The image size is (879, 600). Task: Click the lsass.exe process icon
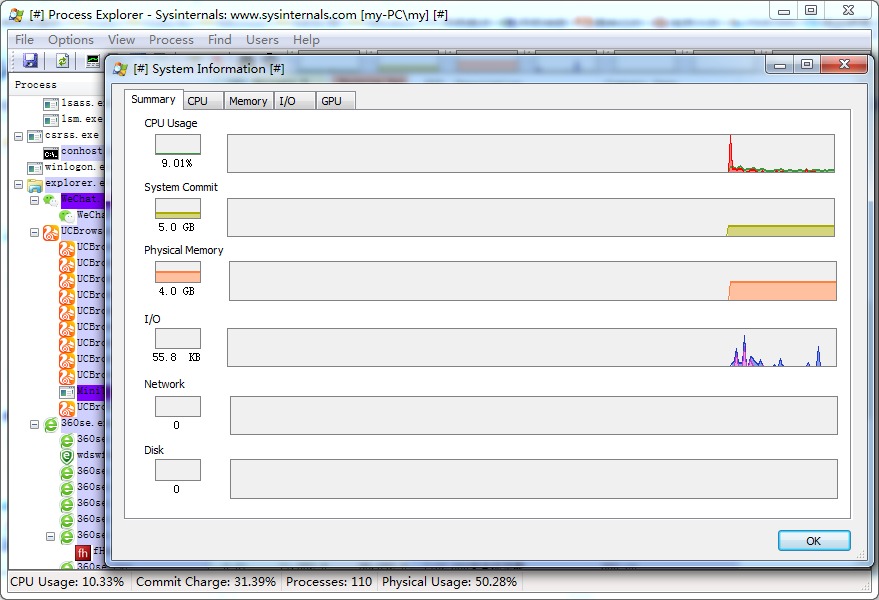point(51,104)
